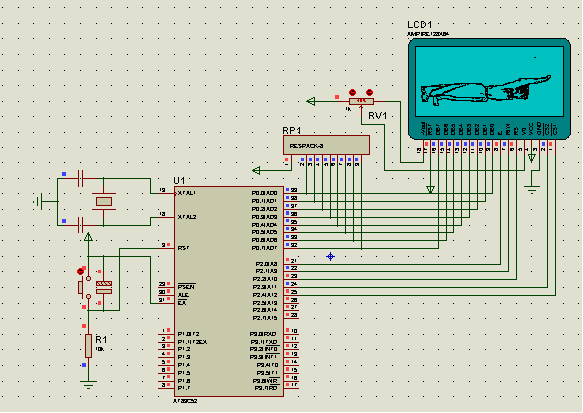Click the power terminal arrow left of RV1
This screenshot has height=413, width=583.
(311, 101)
